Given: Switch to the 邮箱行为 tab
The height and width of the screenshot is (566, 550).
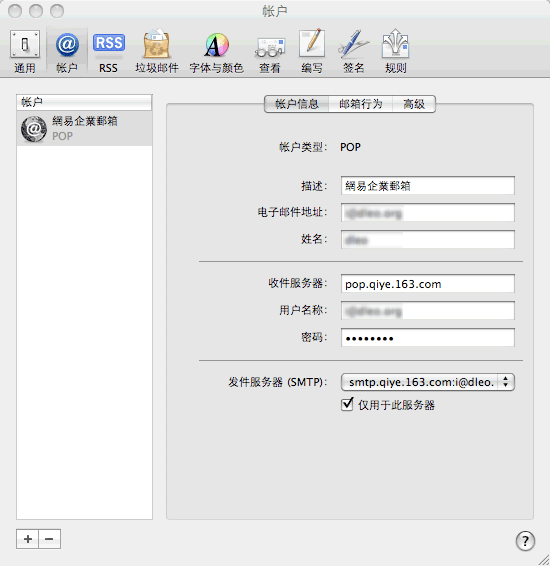Looking at the screenshot, I should pos(361,104).
